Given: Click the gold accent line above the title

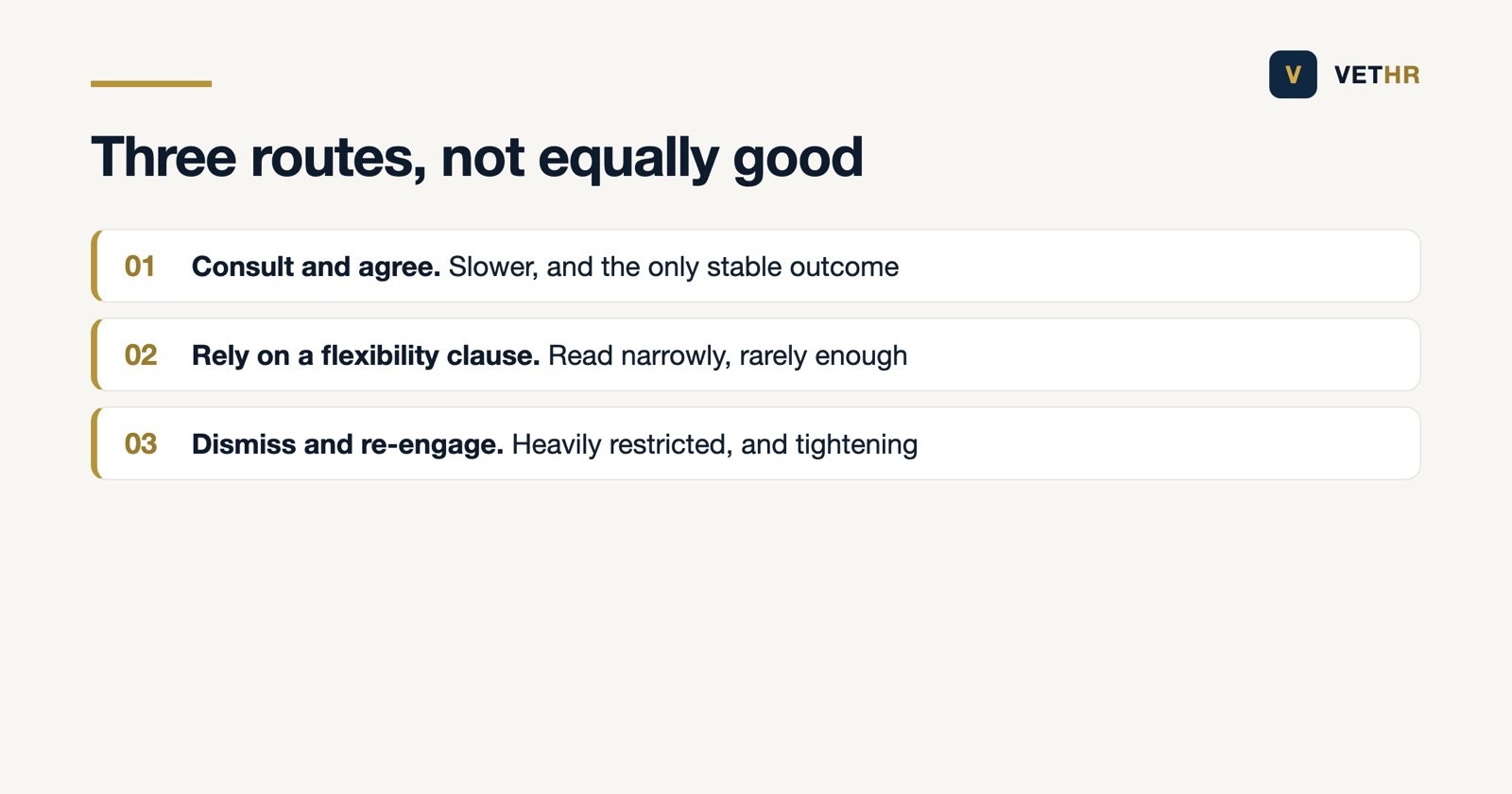Looking at the screenshot, I should [151, 83].
